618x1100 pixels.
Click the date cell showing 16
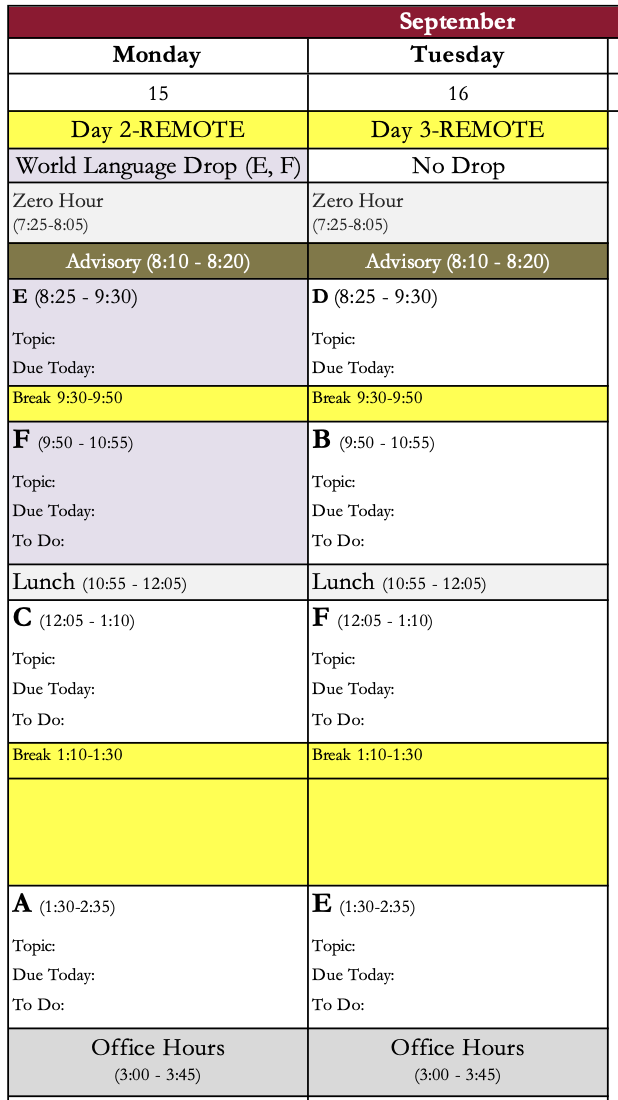458,93
